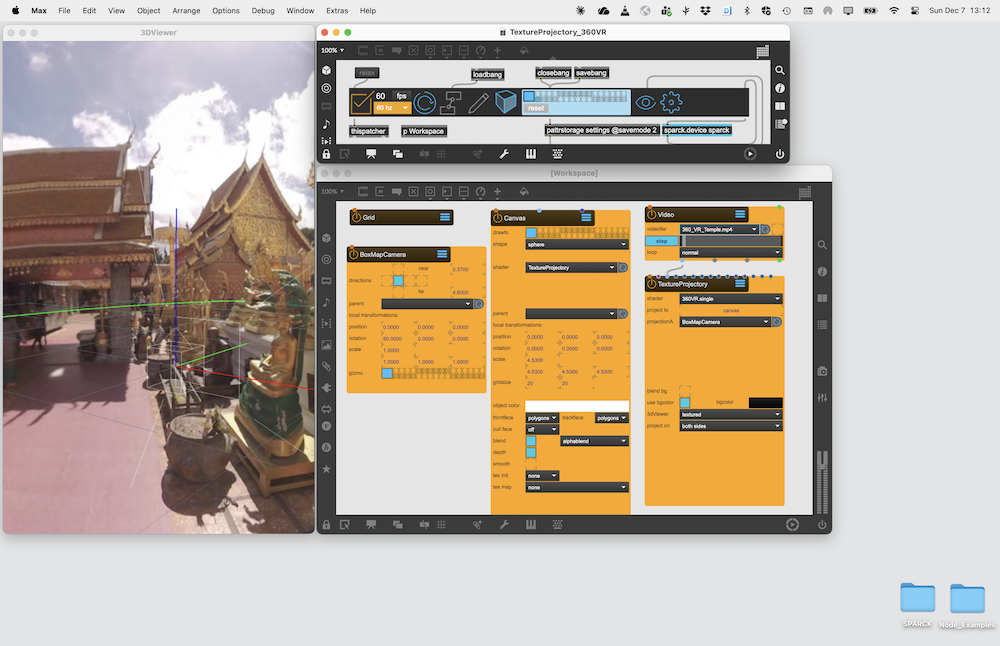1000x646 pixels.
Task: Open the Canvas node hamburger menu
Action: [587, 217]
